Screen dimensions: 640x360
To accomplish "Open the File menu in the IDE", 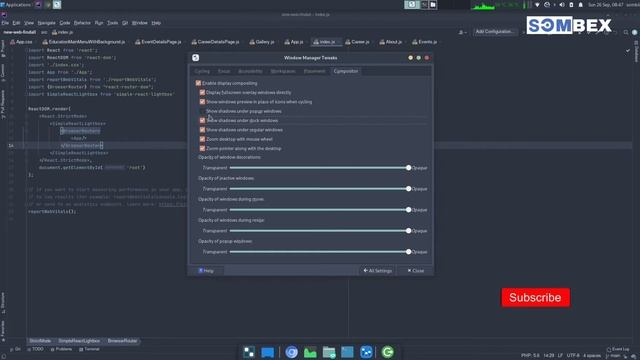I will tap(5, 23).
